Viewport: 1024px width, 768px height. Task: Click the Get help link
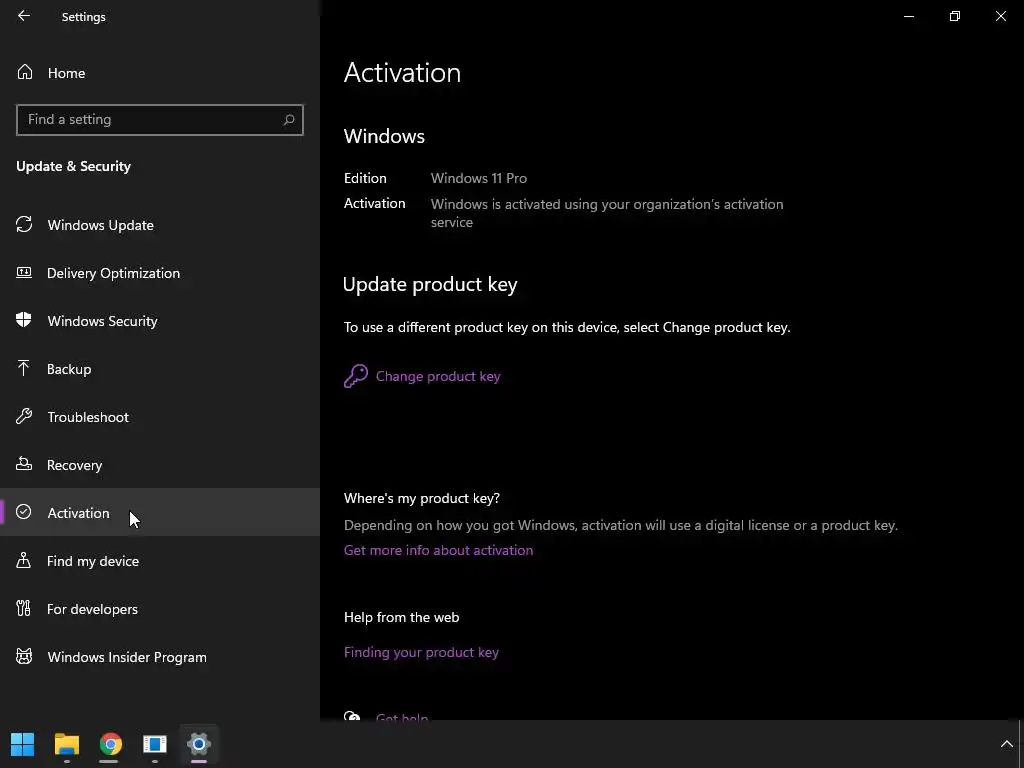coord(402,717)
